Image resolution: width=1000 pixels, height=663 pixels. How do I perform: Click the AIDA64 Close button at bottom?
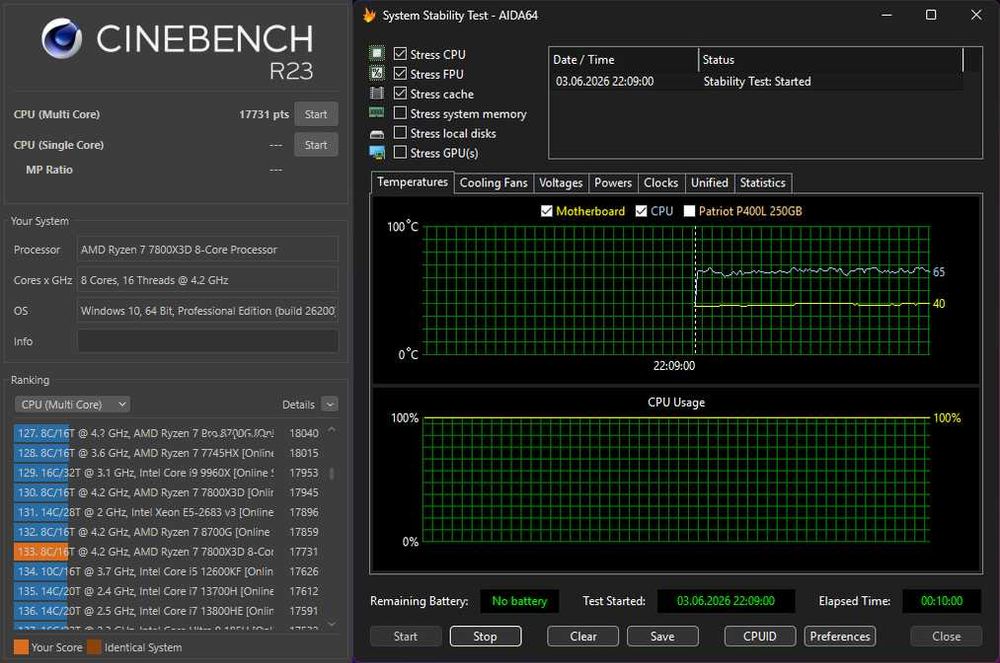coord(946,636)
